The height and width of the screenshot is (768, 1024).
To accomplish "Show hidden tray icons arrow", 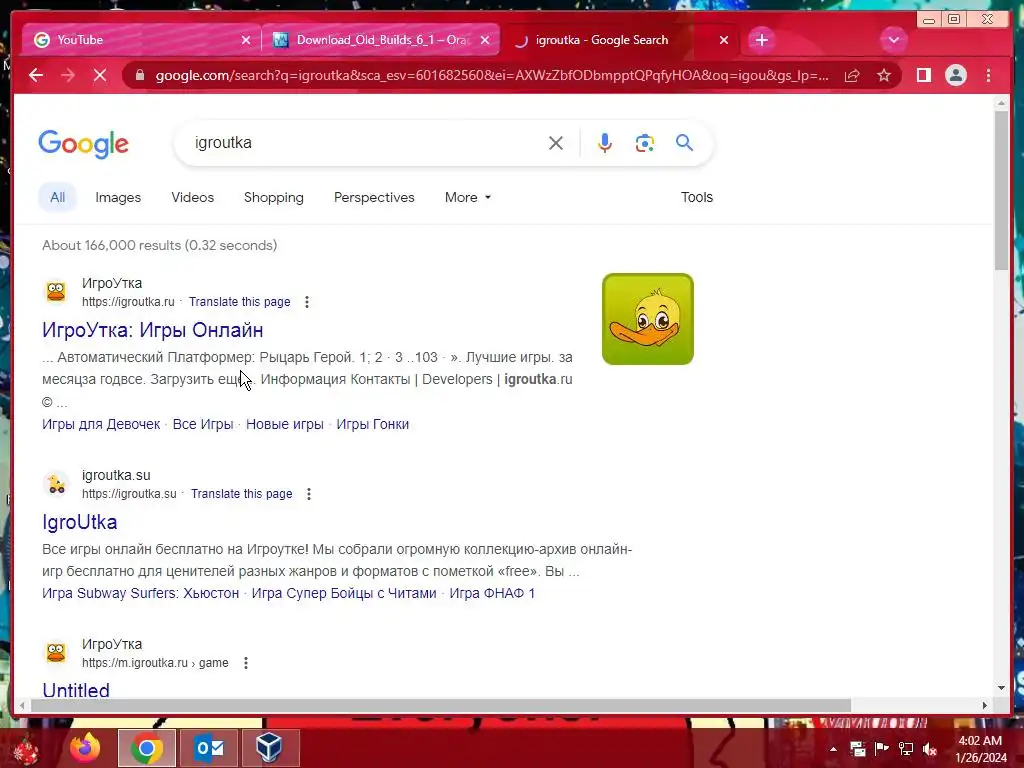I will coord(833,749).
